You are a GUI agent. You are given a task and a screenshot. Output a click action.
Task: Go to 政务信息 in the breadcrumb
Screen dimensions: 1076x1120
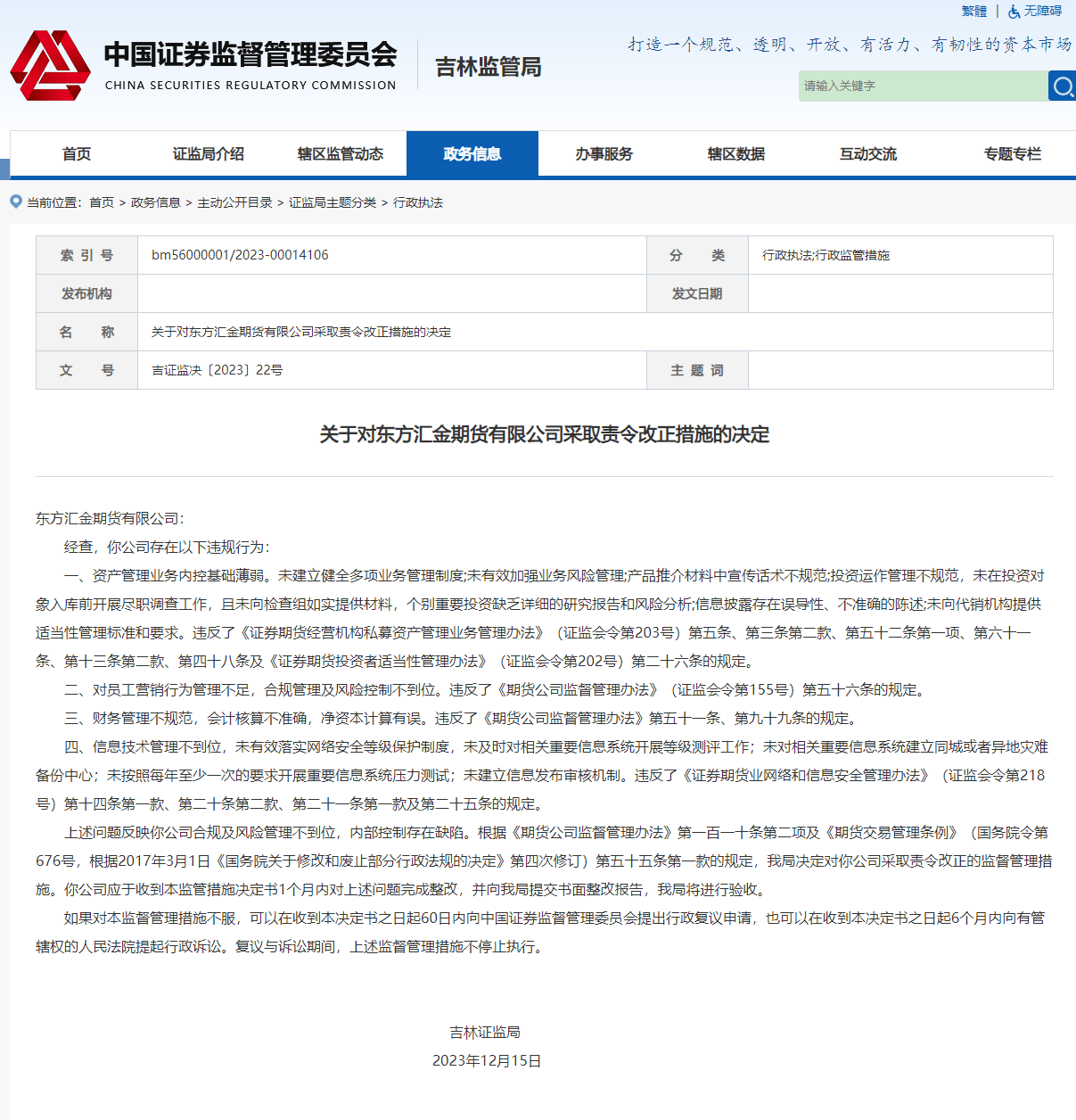(156, 202)
